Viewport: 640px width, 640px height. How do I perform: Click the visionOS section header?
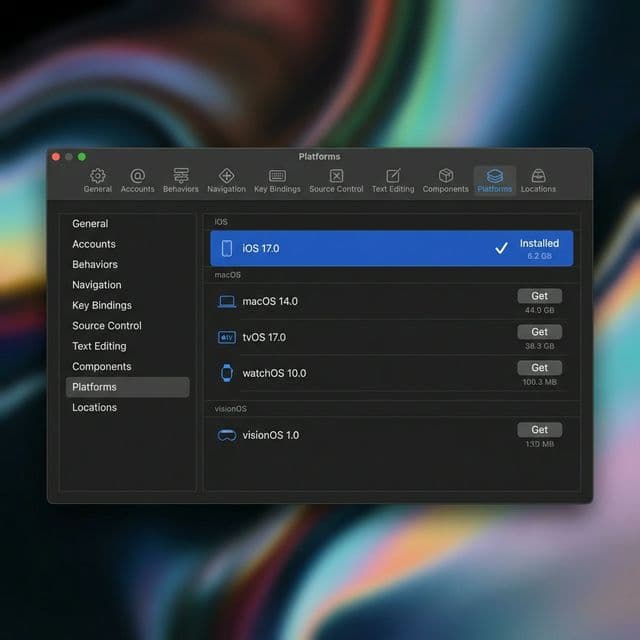point(231,409)
